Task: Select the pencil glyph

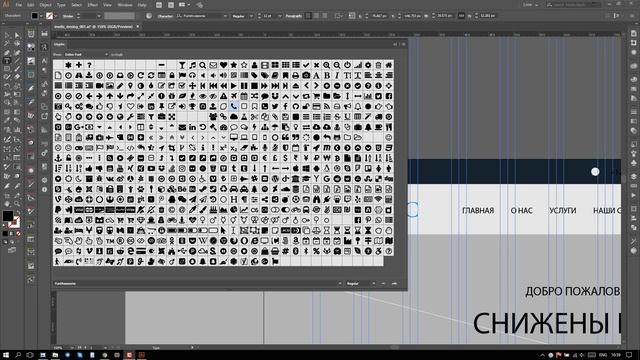Action: tap(120, 86)
